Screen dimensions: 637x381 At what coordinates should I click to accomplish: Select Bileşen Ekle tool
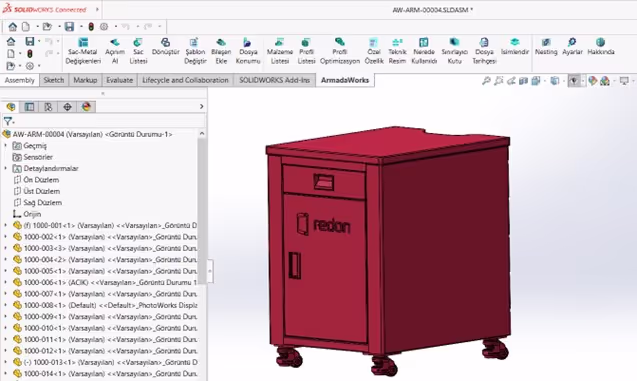point(221,51)
